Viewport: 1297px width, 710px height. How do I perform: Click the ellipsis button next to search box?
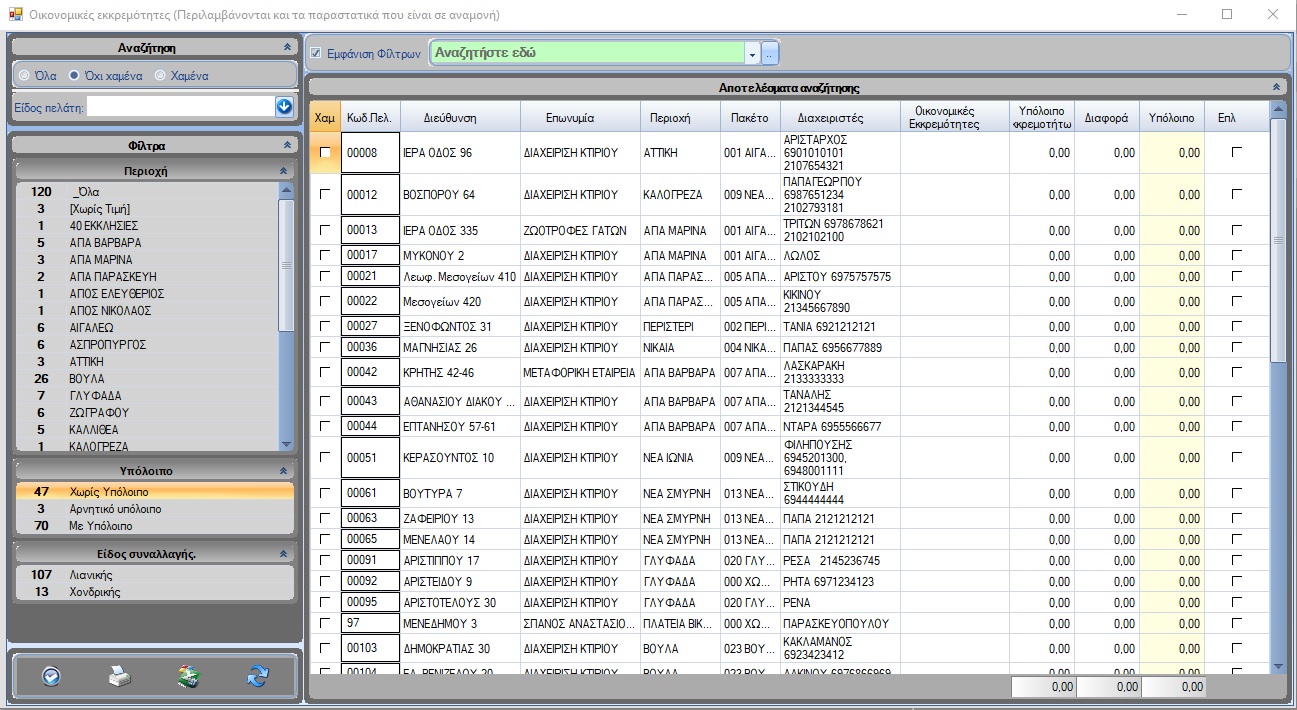770,53
